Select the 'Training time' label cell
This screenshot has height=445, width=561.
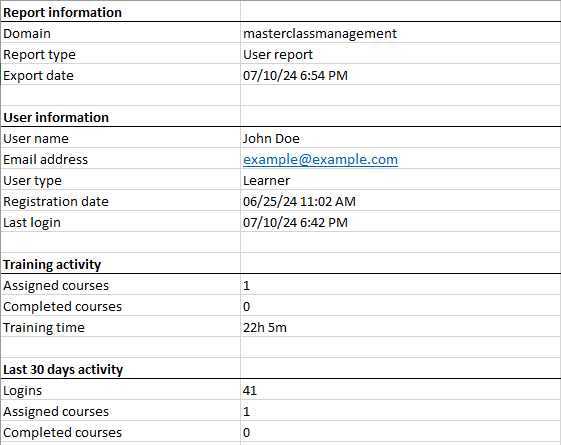pos(121,327)
